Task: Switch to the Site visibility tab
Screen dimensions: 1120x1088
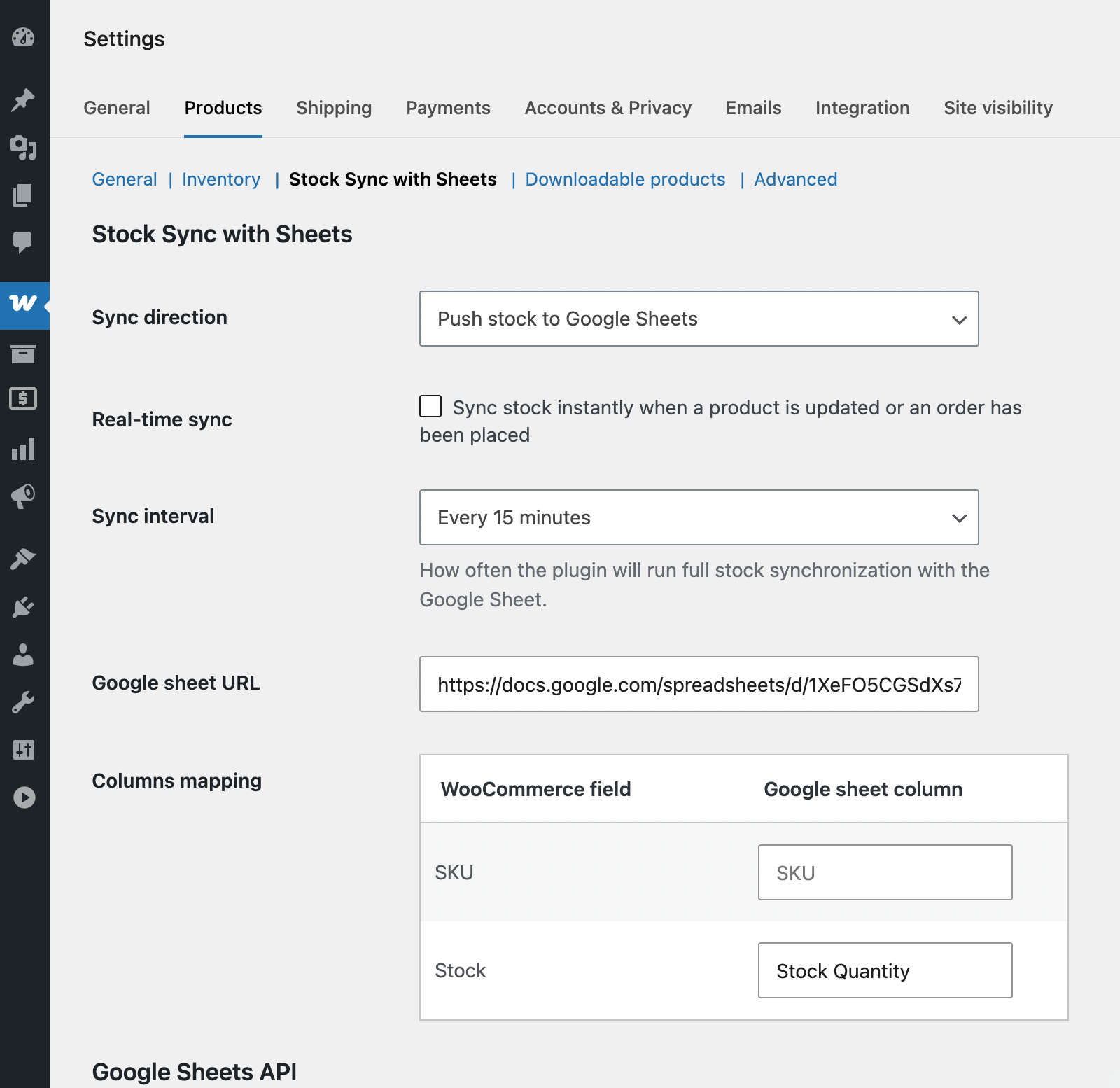Action: [x=998, y=108]
